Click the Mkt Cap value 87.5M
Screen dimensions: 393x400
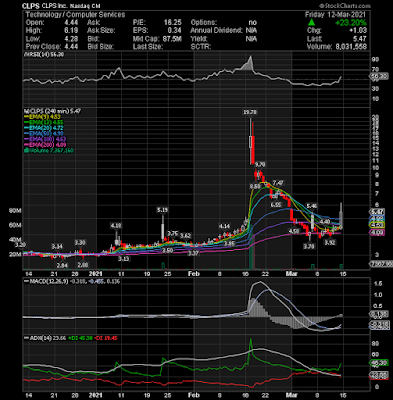[x=172, y=39]
